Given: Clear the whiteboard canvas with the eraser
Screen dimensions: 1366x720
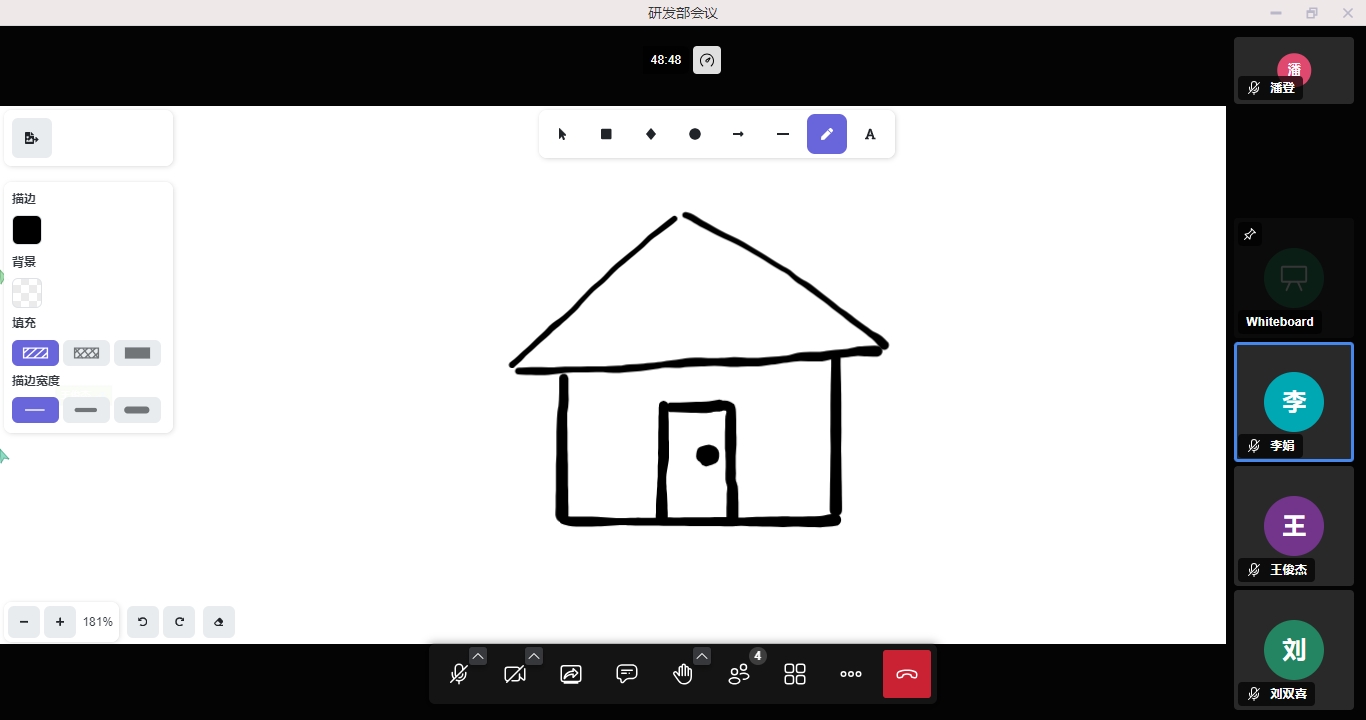Looking at the screenshot, I should (219, 622).
